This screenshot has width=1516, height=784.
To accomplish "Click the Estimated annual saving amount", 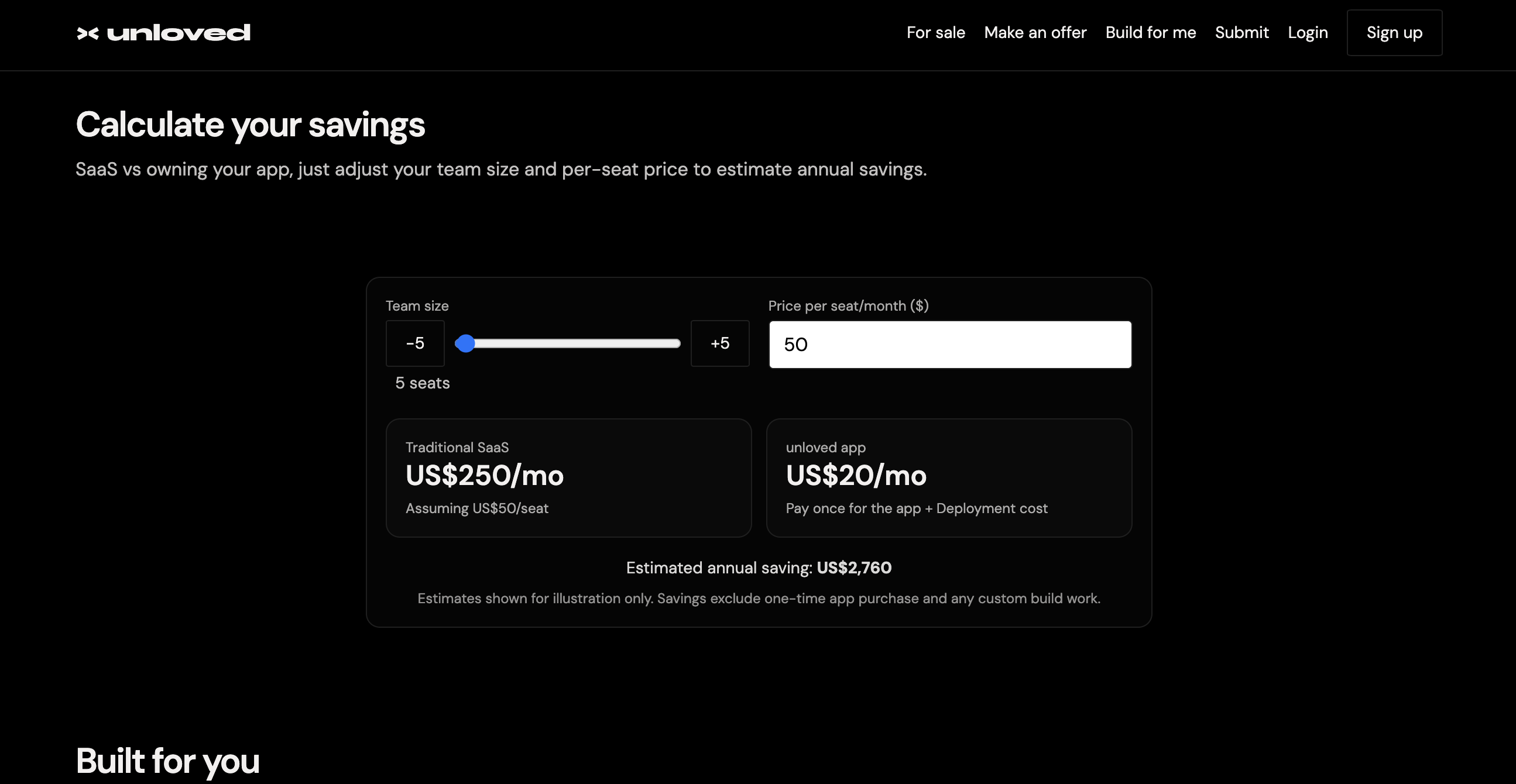I will click(x=853, y=568).
